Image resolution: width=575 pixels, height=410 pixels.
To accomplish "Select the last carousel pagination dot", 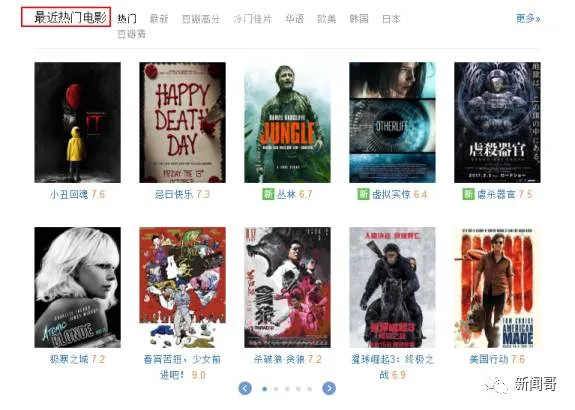I will tap(310, 389).
